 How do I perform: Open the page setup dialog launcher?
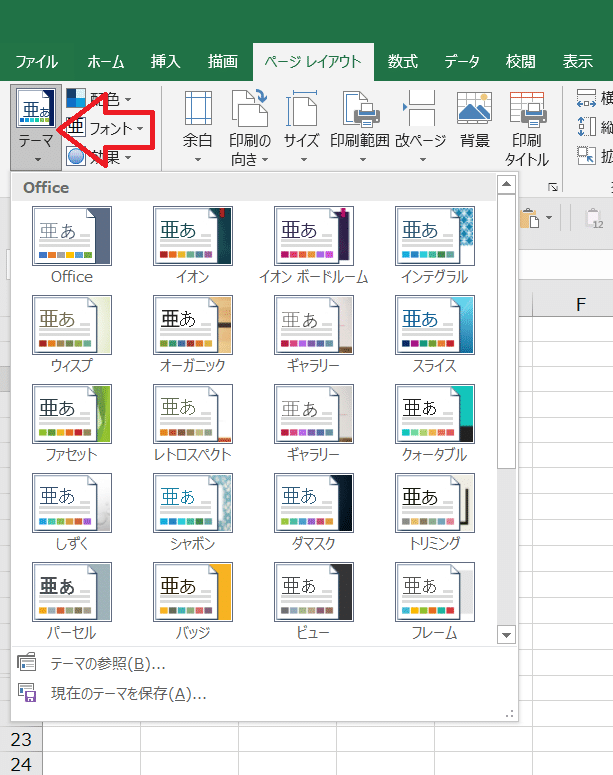[553, 187]
